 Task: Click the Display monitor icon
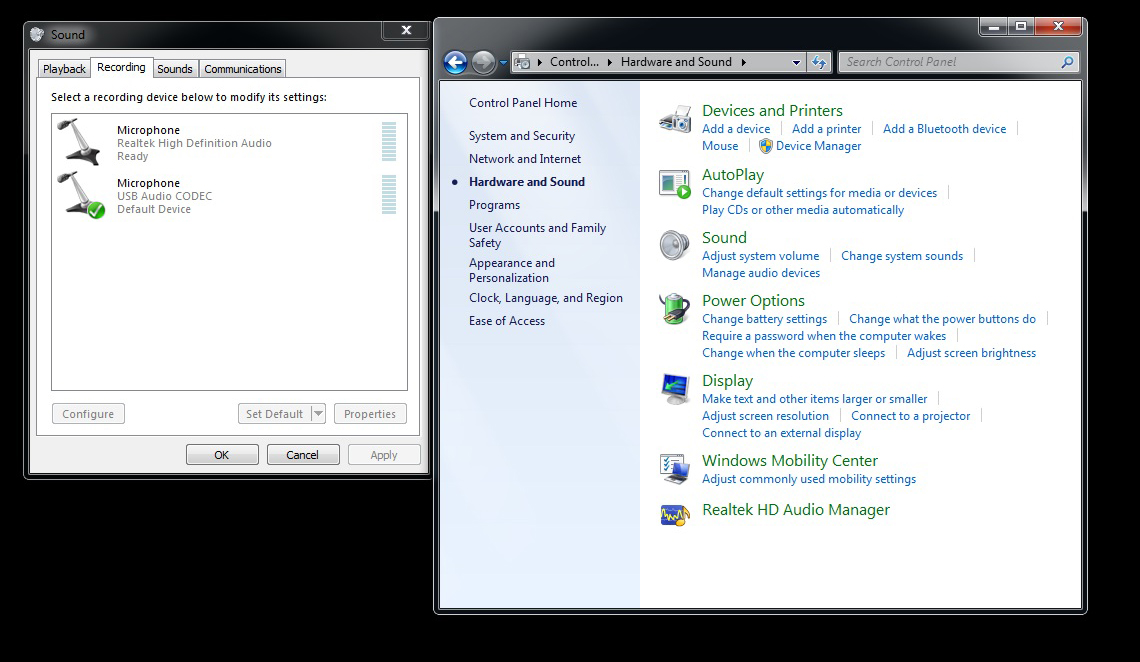tap(675, 388)
